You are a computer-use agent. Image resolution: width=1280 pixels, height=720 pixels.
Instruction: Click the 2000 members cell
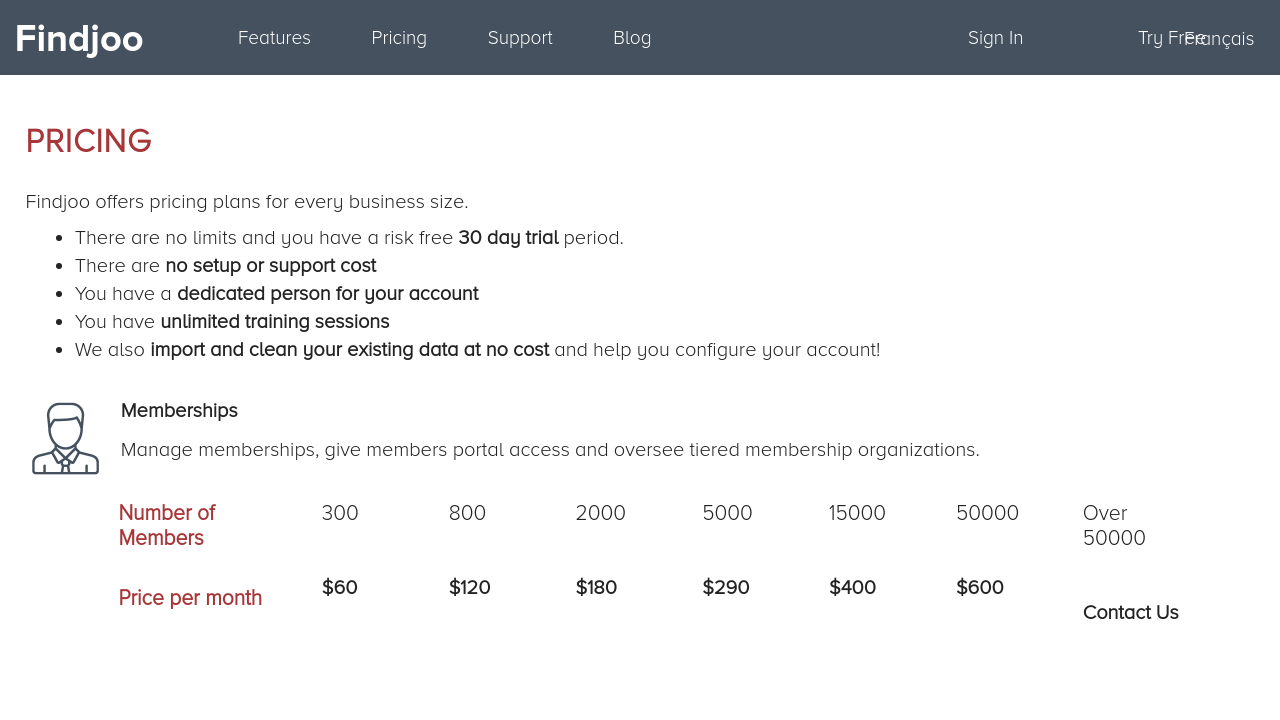[600, 513]
